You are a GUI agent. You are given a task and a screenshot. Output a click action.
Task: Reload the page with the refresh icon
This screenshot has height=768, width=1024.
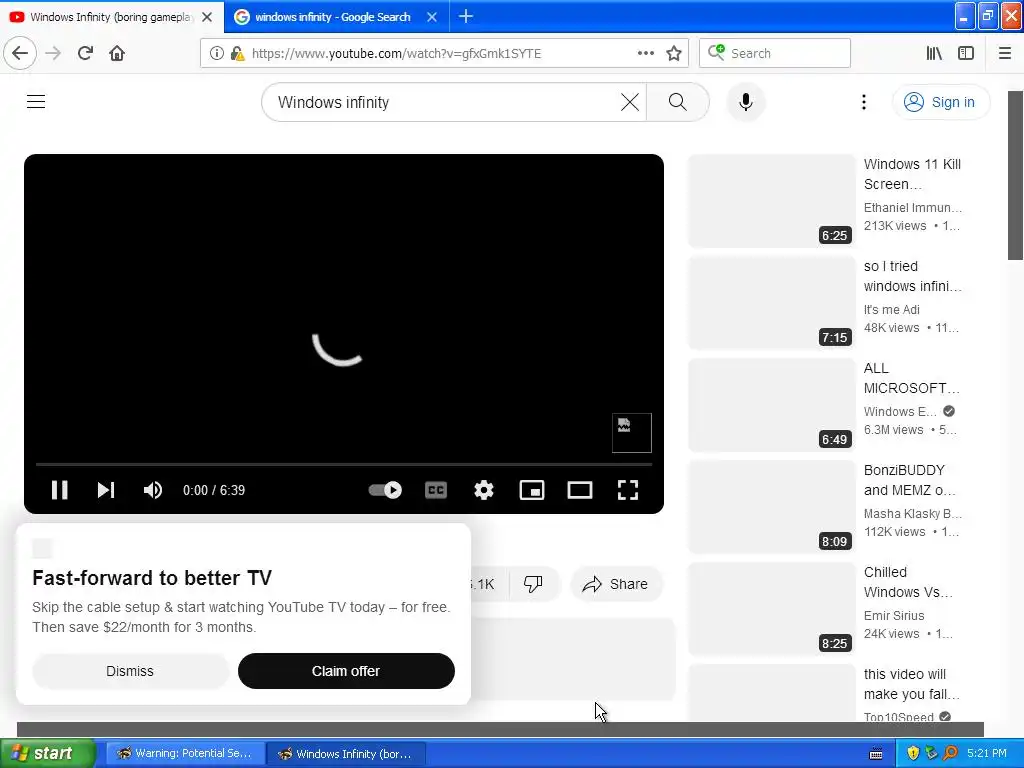(85, 53)
